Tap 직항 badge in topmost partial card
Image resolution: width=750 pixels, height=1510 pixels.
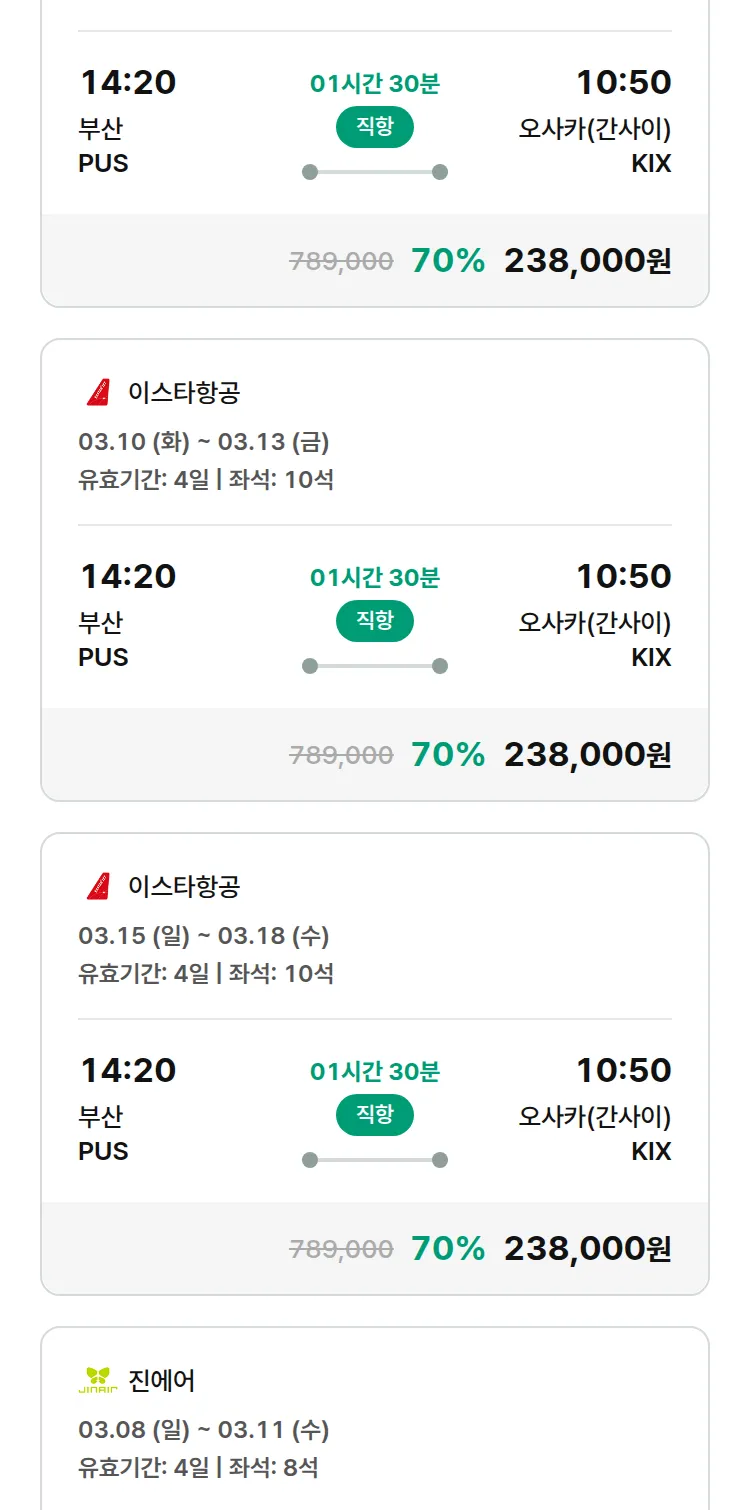coord(374,127)
